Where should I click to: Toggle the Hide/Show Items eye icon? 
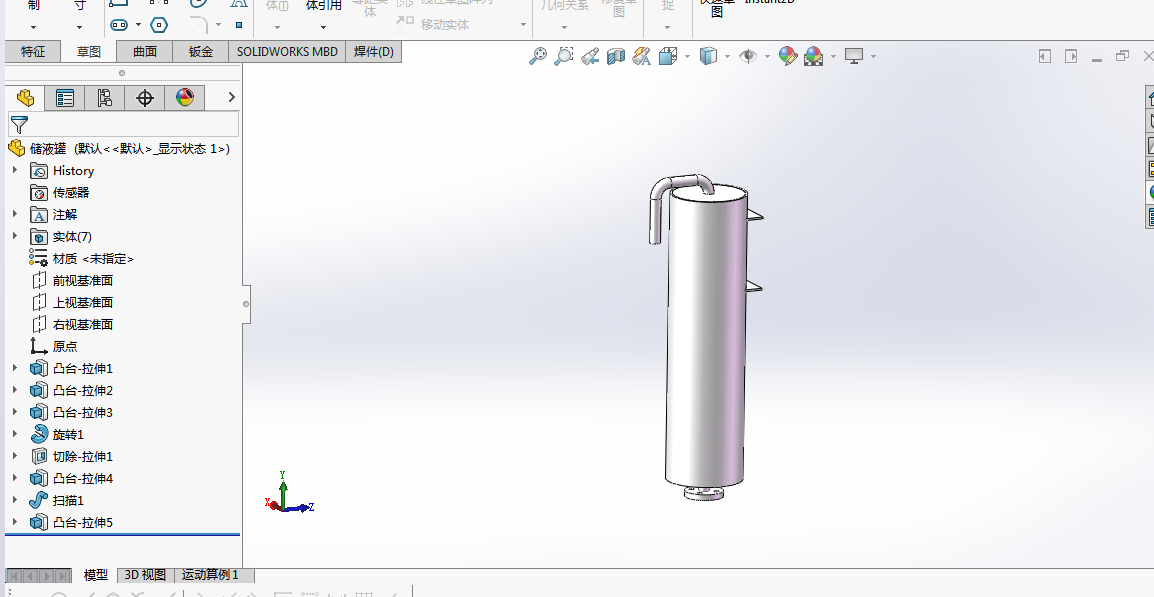click(x=748, y=56)
